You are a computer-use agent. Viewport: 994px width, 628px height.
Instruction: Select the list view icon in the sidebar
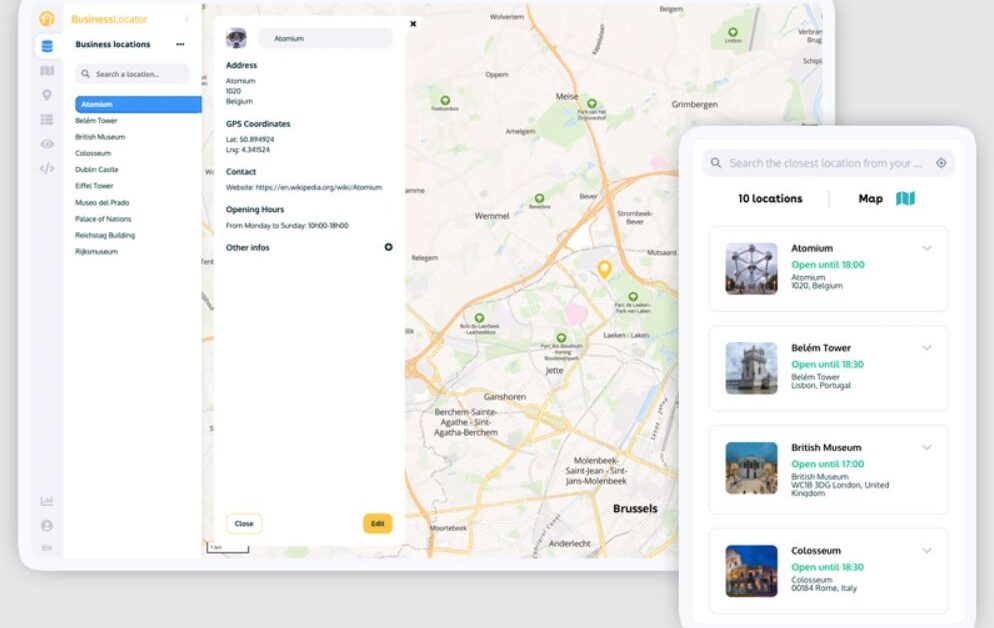pos(46,119)
